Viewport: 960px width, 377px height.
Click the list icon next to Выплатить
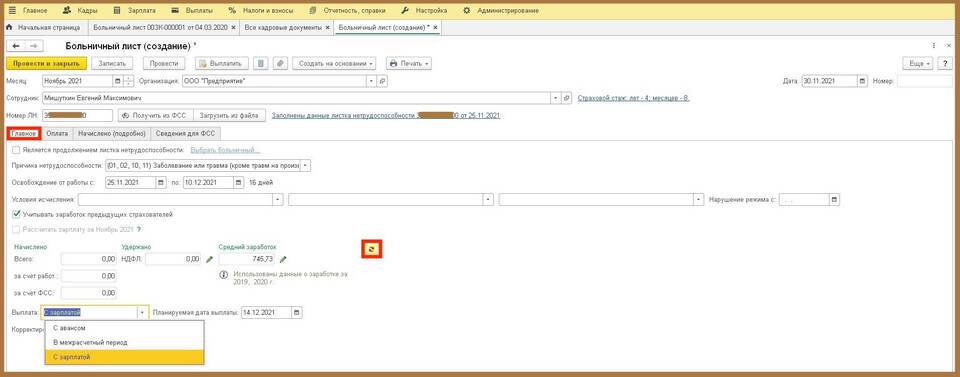pos(261,64)
